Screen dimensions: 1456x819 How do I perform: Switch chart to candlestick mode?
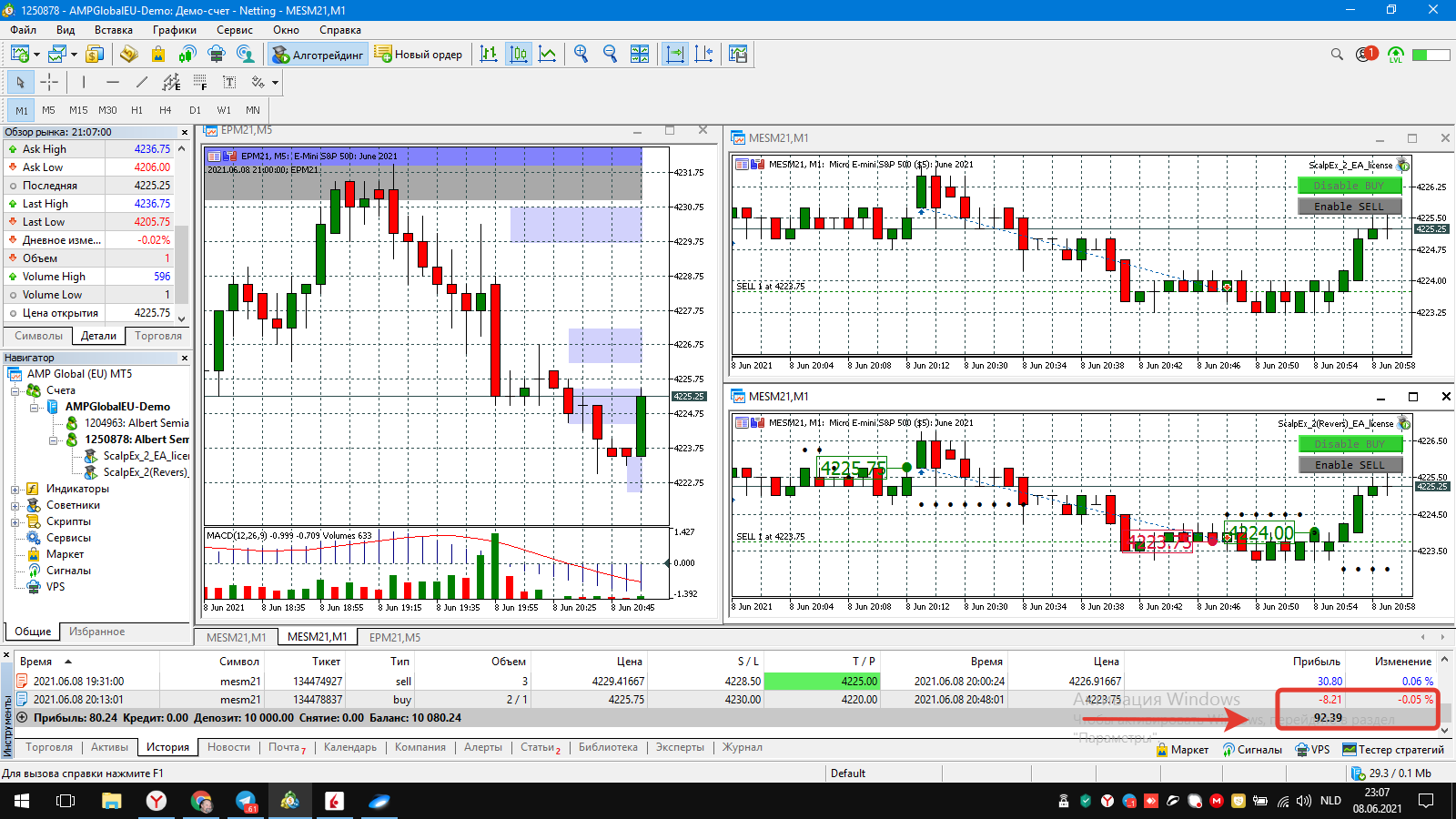(518, 55)
